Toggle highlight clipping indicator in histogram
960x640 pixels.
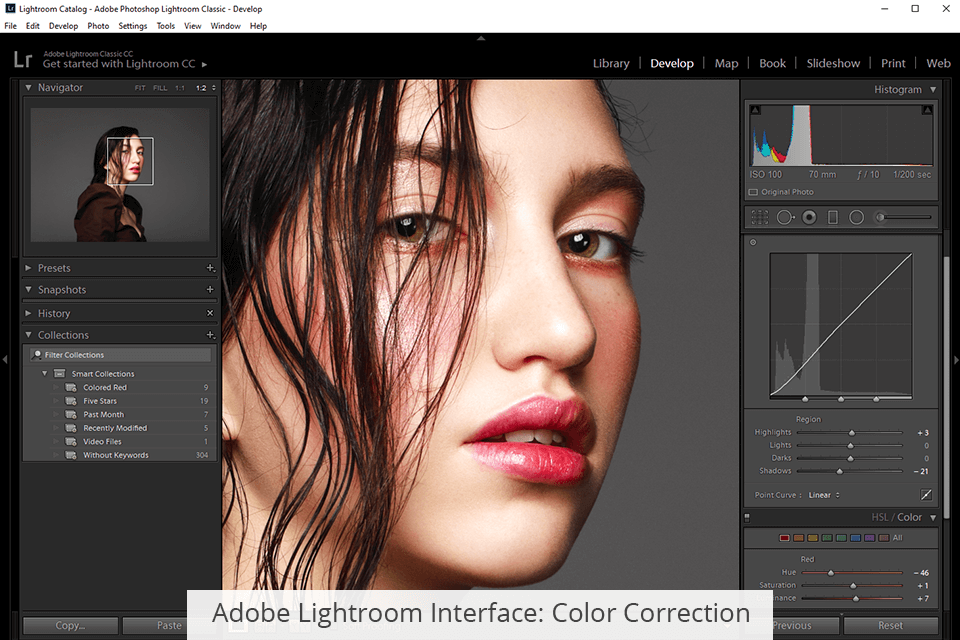928,110
